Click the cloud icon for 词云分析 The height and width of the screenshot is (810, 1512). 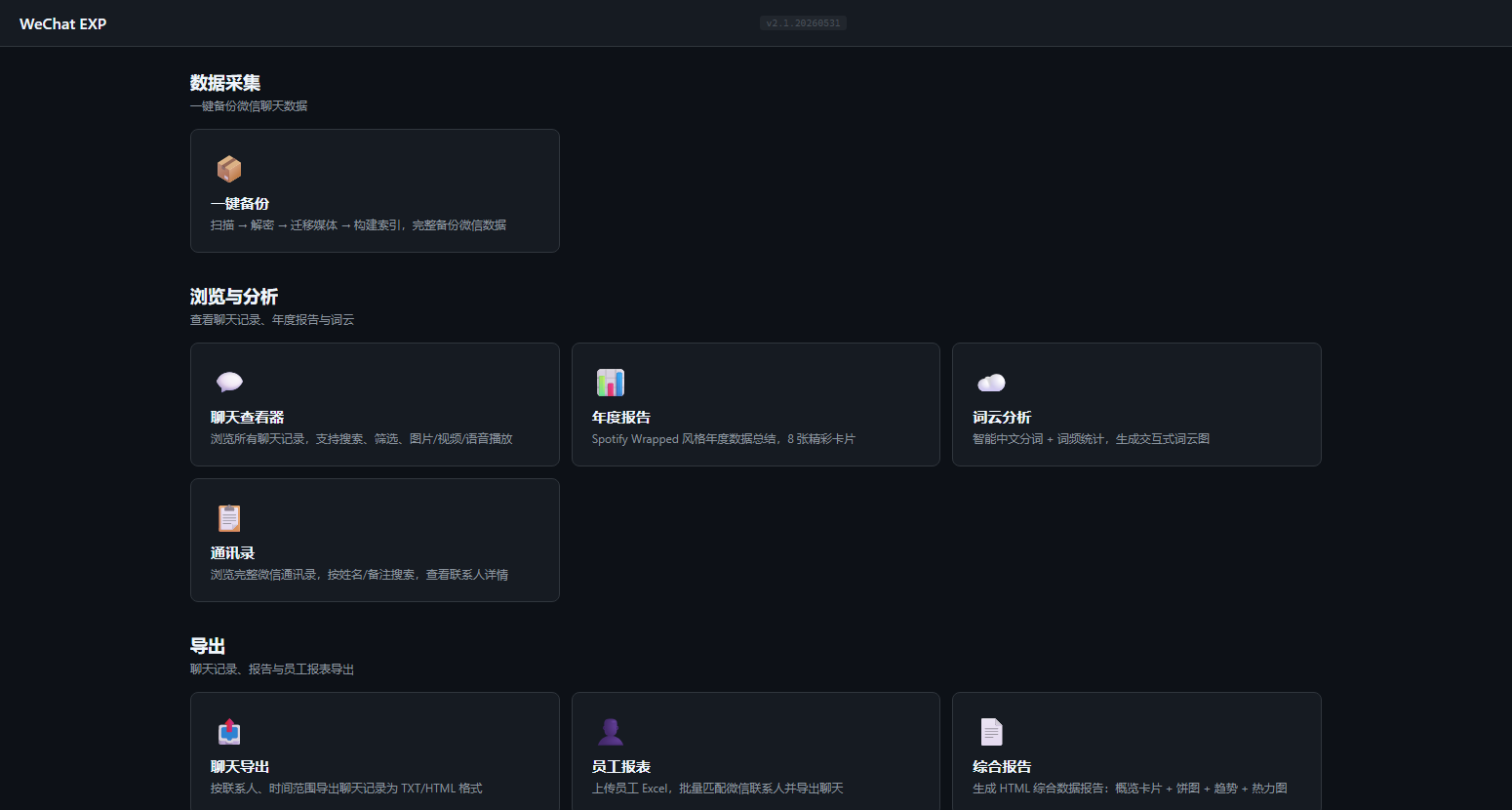pos(991,383)
